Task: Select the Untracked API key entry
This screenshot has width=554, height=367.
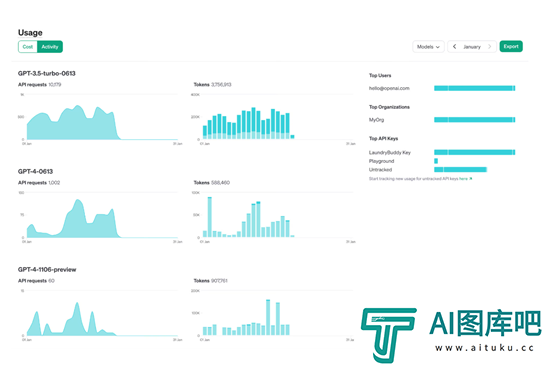Action: tap(380, 170)
